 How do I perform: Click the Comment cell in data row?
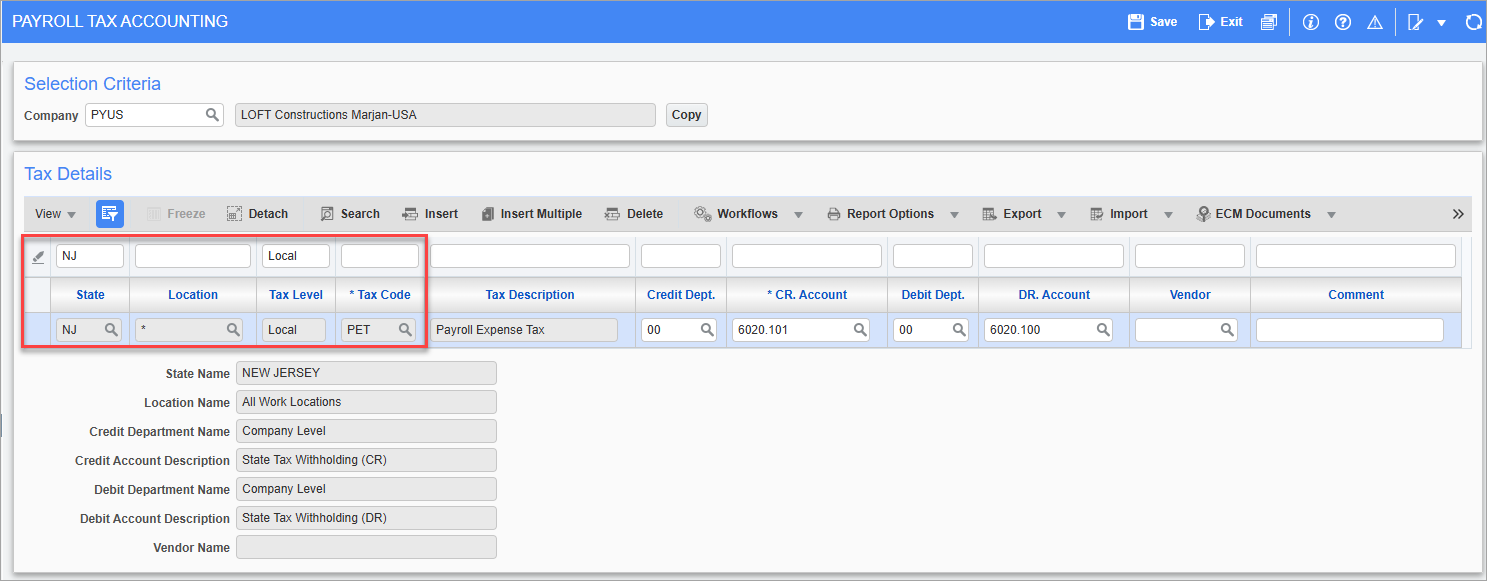(1350, 329)
